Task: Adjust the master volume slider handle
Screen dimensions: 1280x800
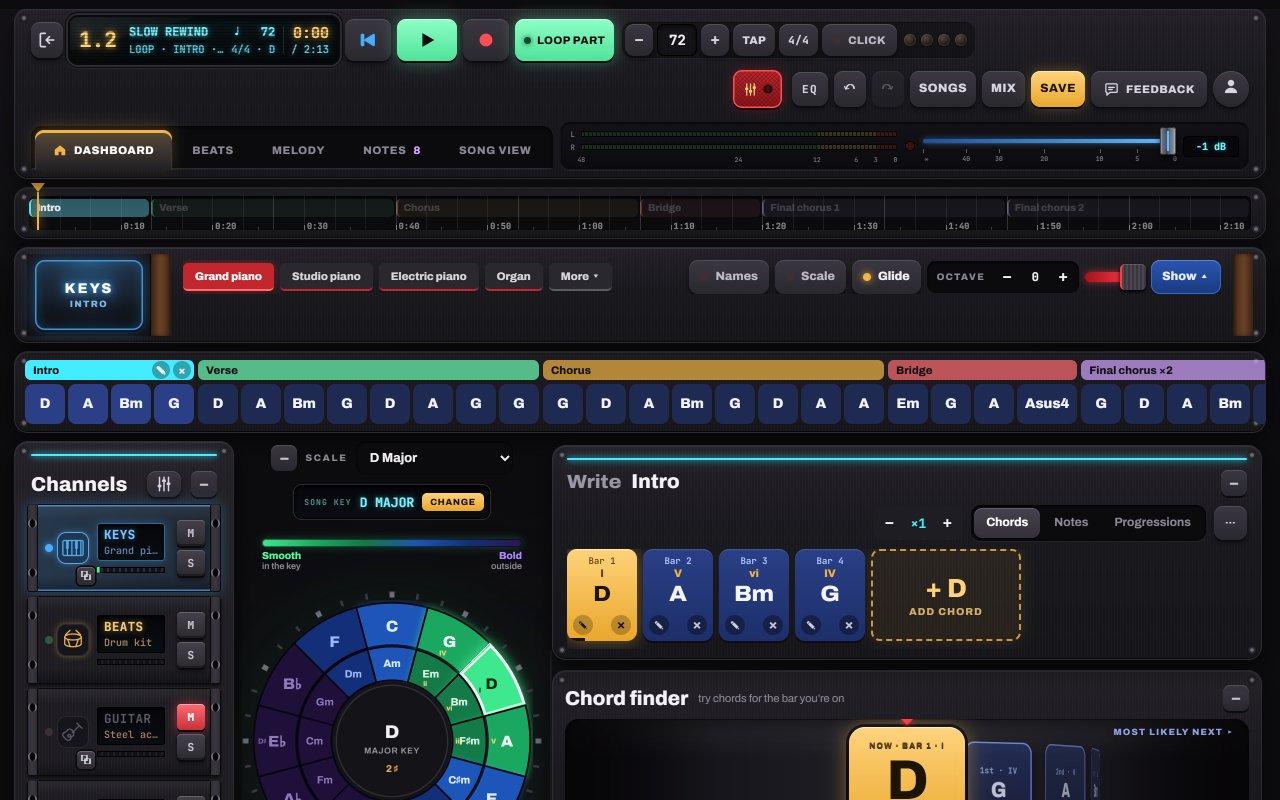Action: coord(1167,141)
